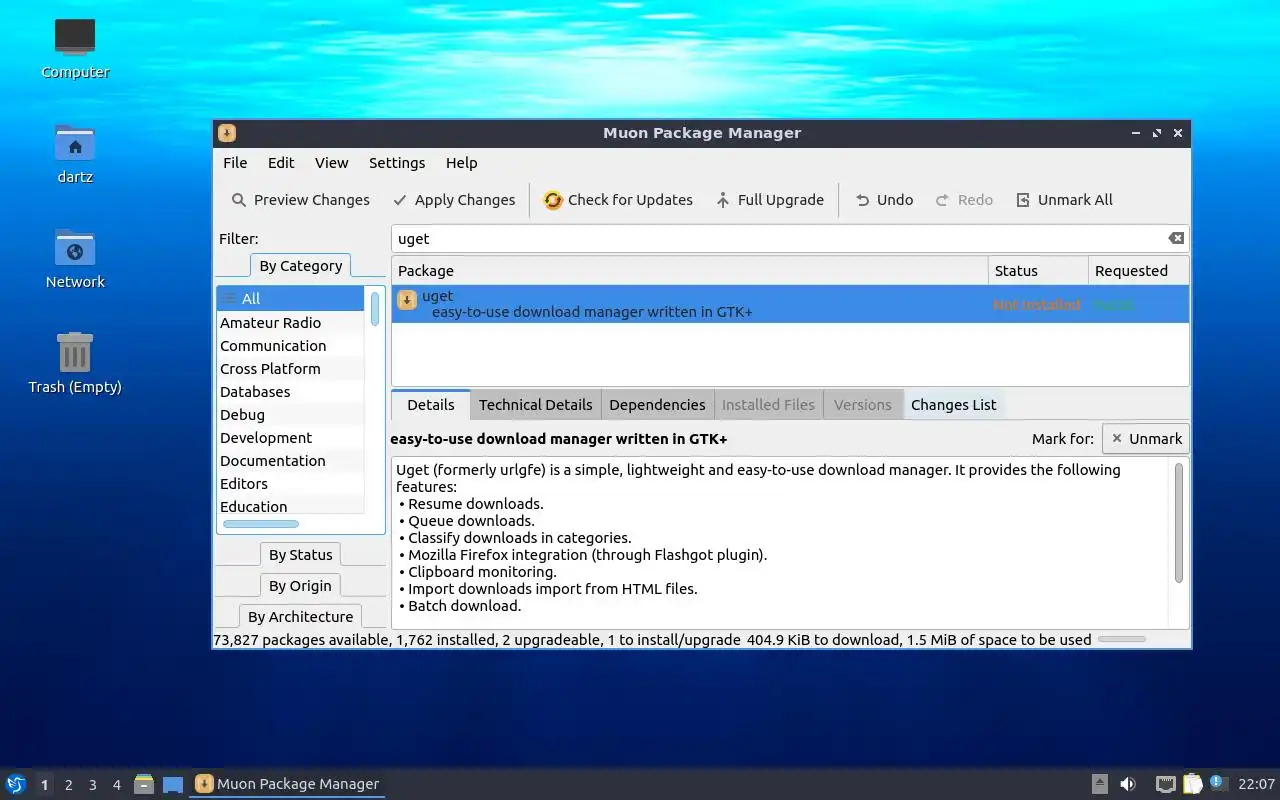Image resolution: width=1280 pixels, height=800 pixels.
Task: Select the Details tab
Action: 431,405
